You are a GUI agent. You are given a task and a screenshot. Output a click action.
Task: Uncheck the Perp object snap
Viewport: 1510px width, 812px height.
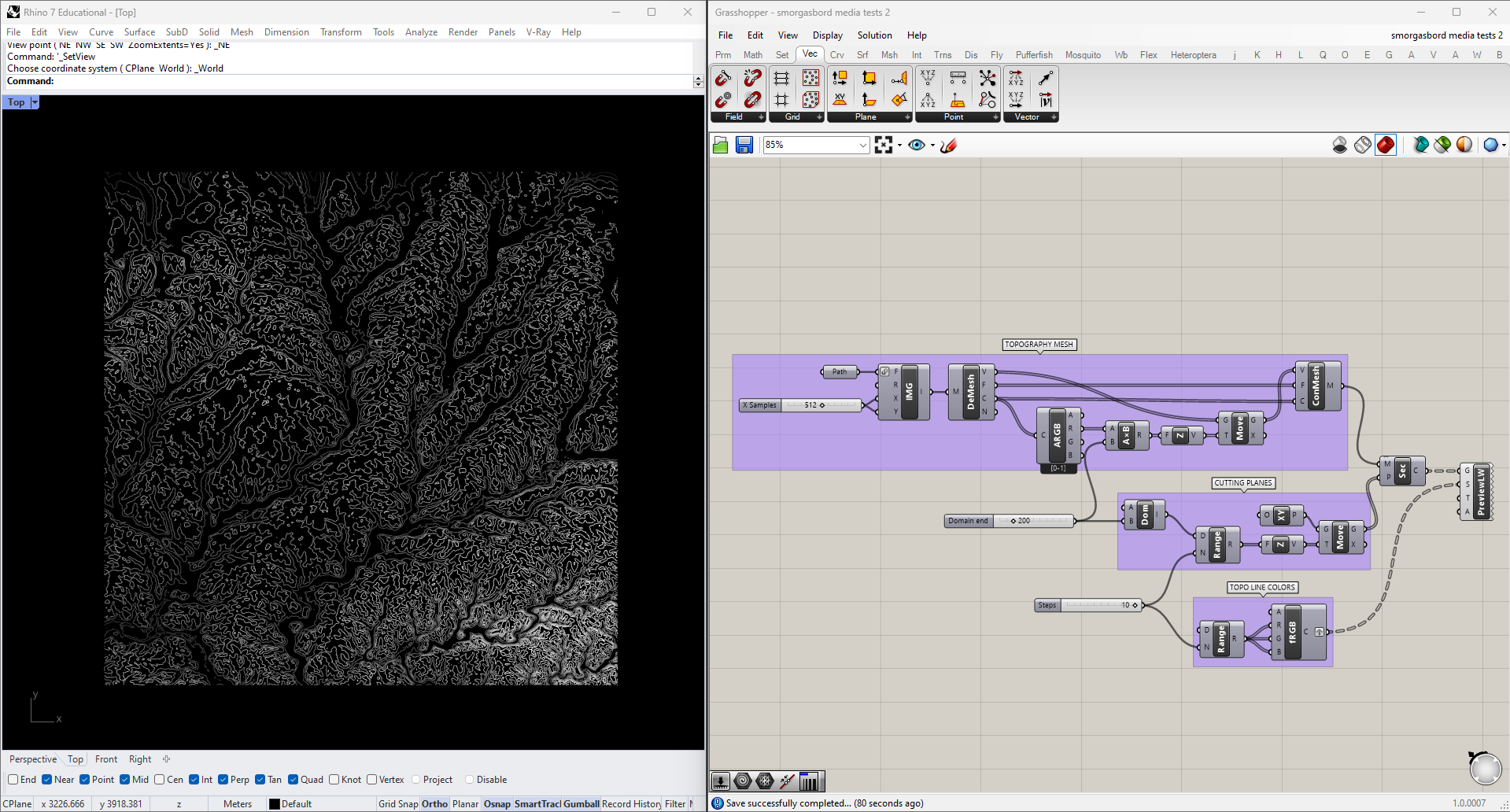coord(223,780)
